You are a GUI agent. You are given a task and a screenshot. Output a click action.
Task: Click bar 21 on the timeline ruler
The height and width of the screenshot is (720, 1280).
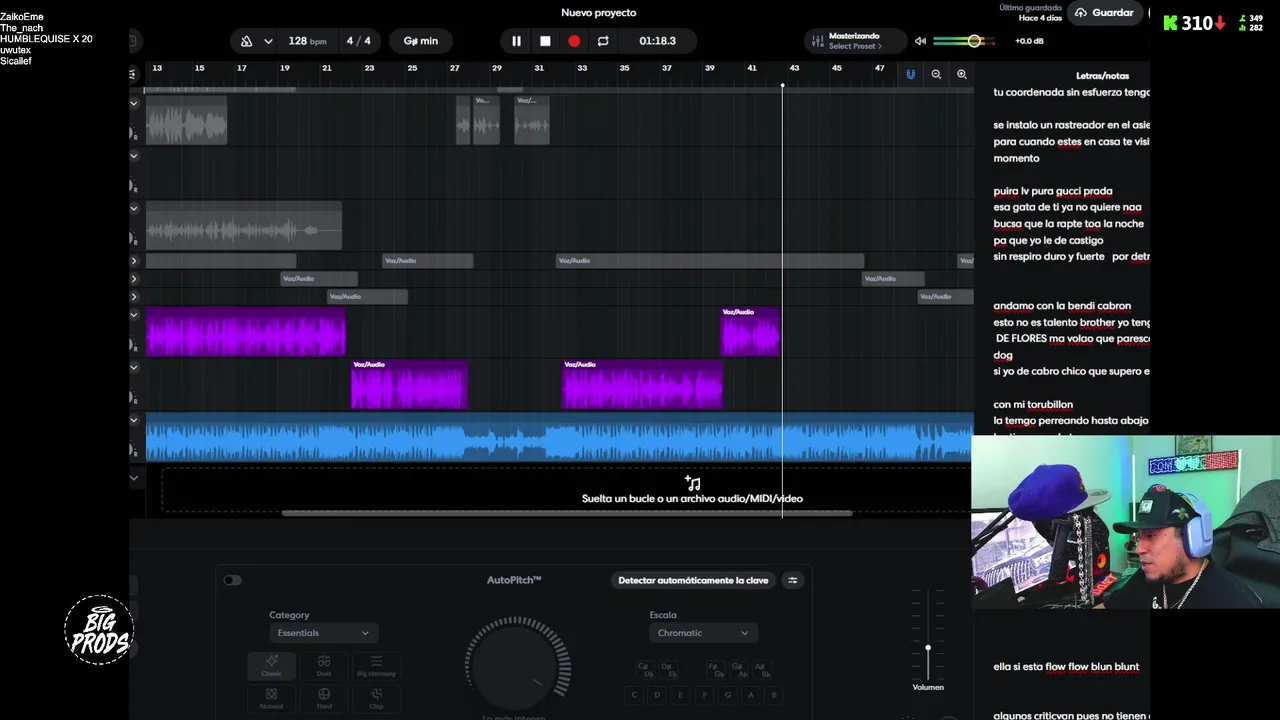tap(327, 68)
